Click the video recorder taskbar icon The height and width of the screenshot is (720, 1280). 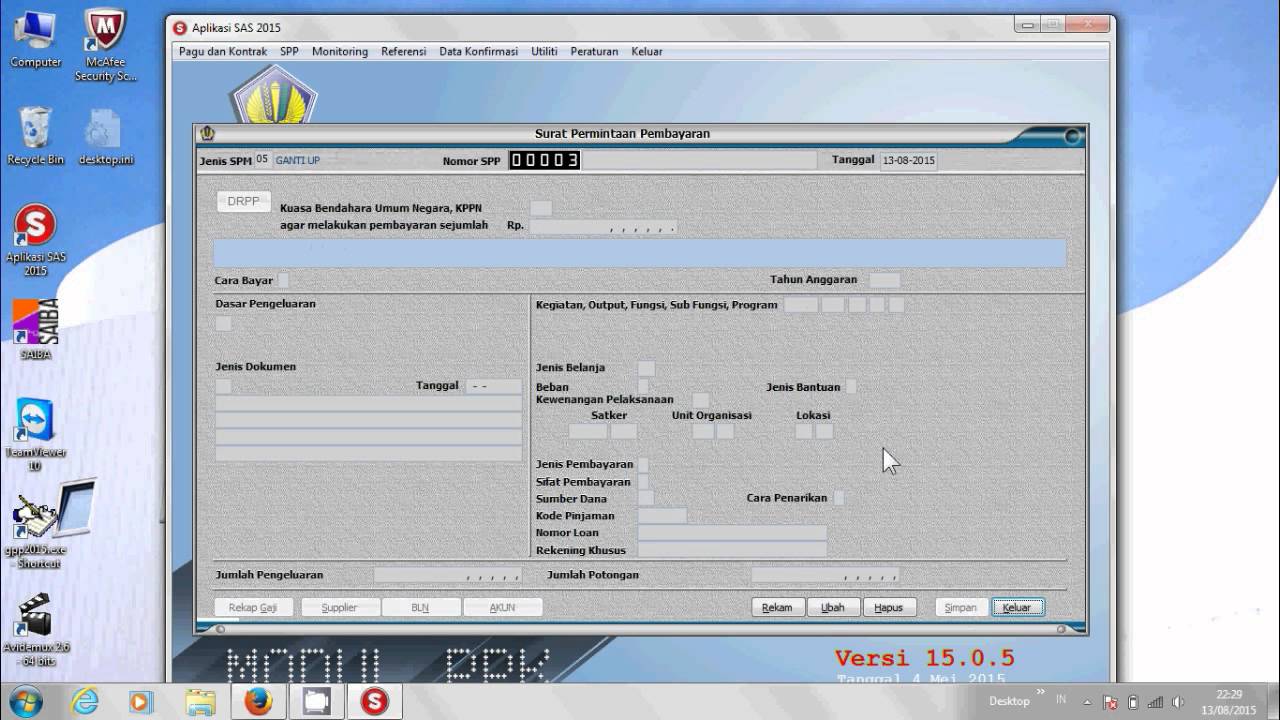point(316,702)
